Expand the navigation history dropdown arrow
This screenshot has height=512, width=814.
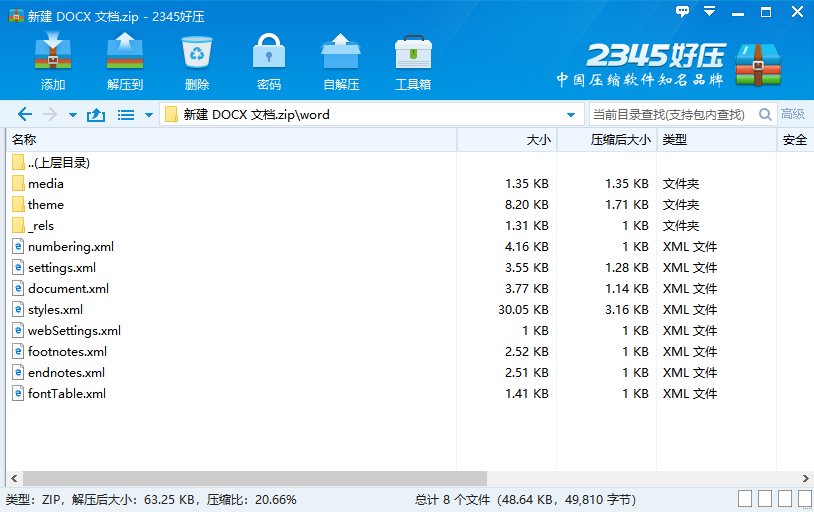(x=73, y=115)
